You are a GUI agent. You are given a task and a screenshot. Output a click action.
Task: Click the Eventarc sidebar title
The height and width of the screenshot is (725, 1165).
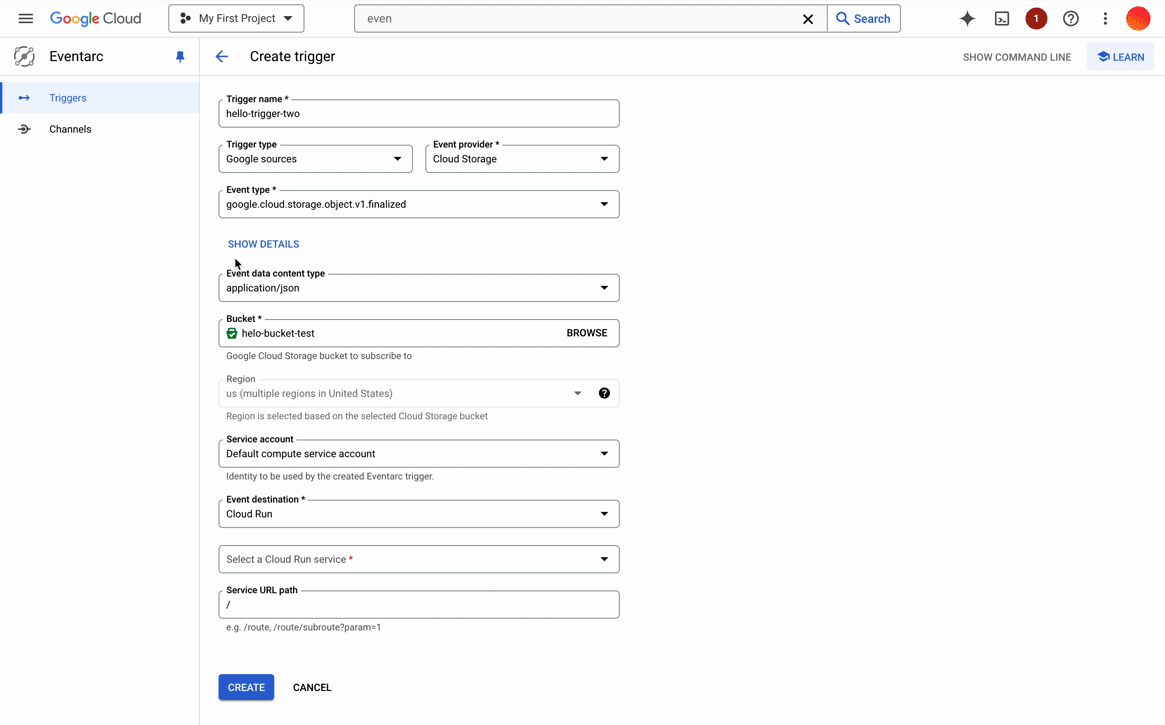(76, 56)
